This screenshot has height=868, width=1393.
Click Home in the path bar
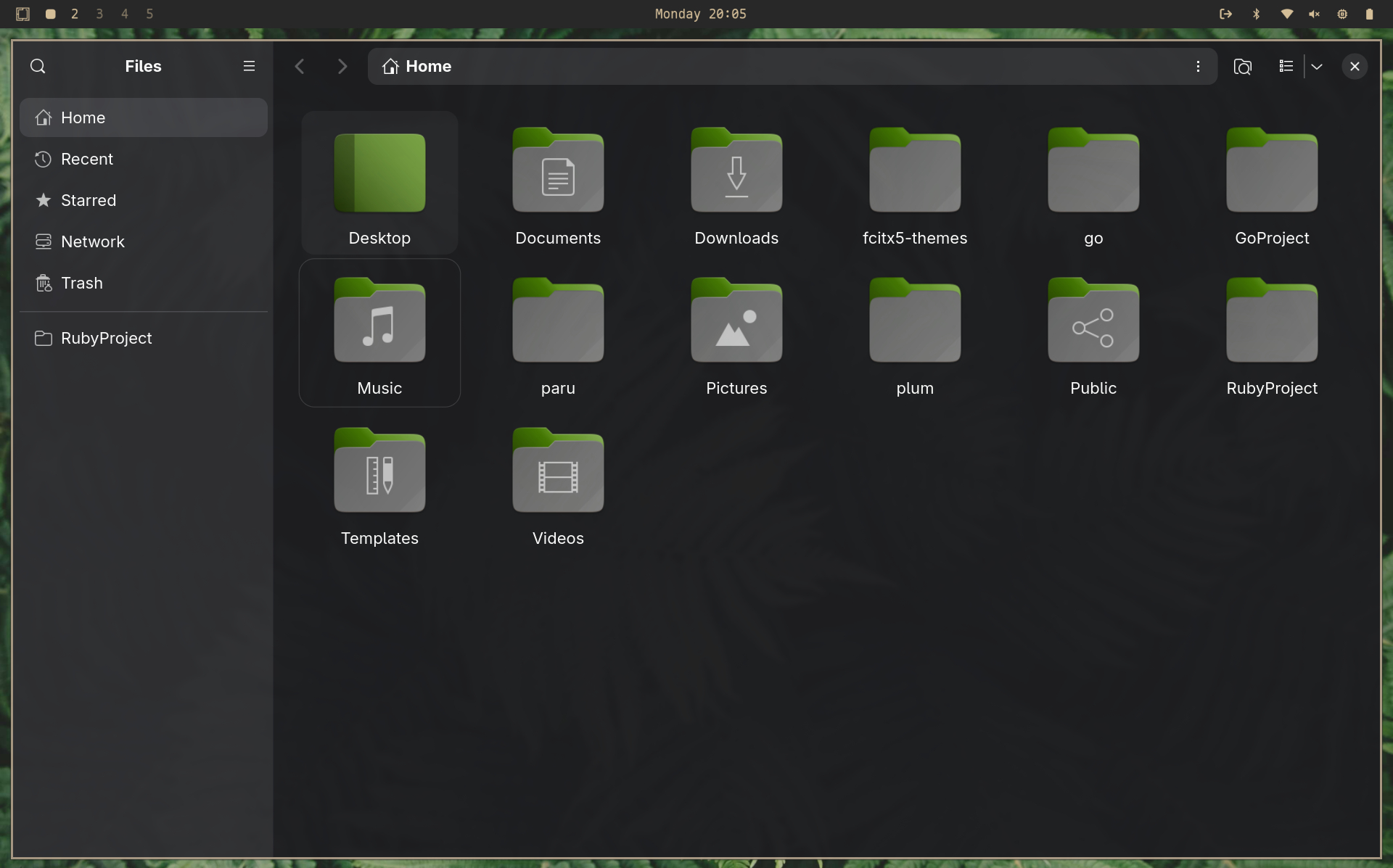coord(427,67)
